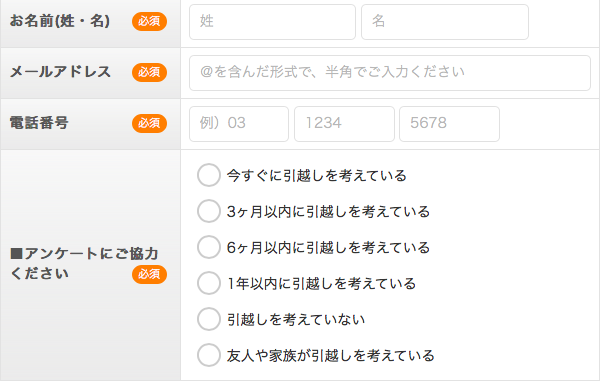Click the 必須 badge under アンケート label
Image resolution: width=613 pixels, height=386 pixels.
pos(149,274)
